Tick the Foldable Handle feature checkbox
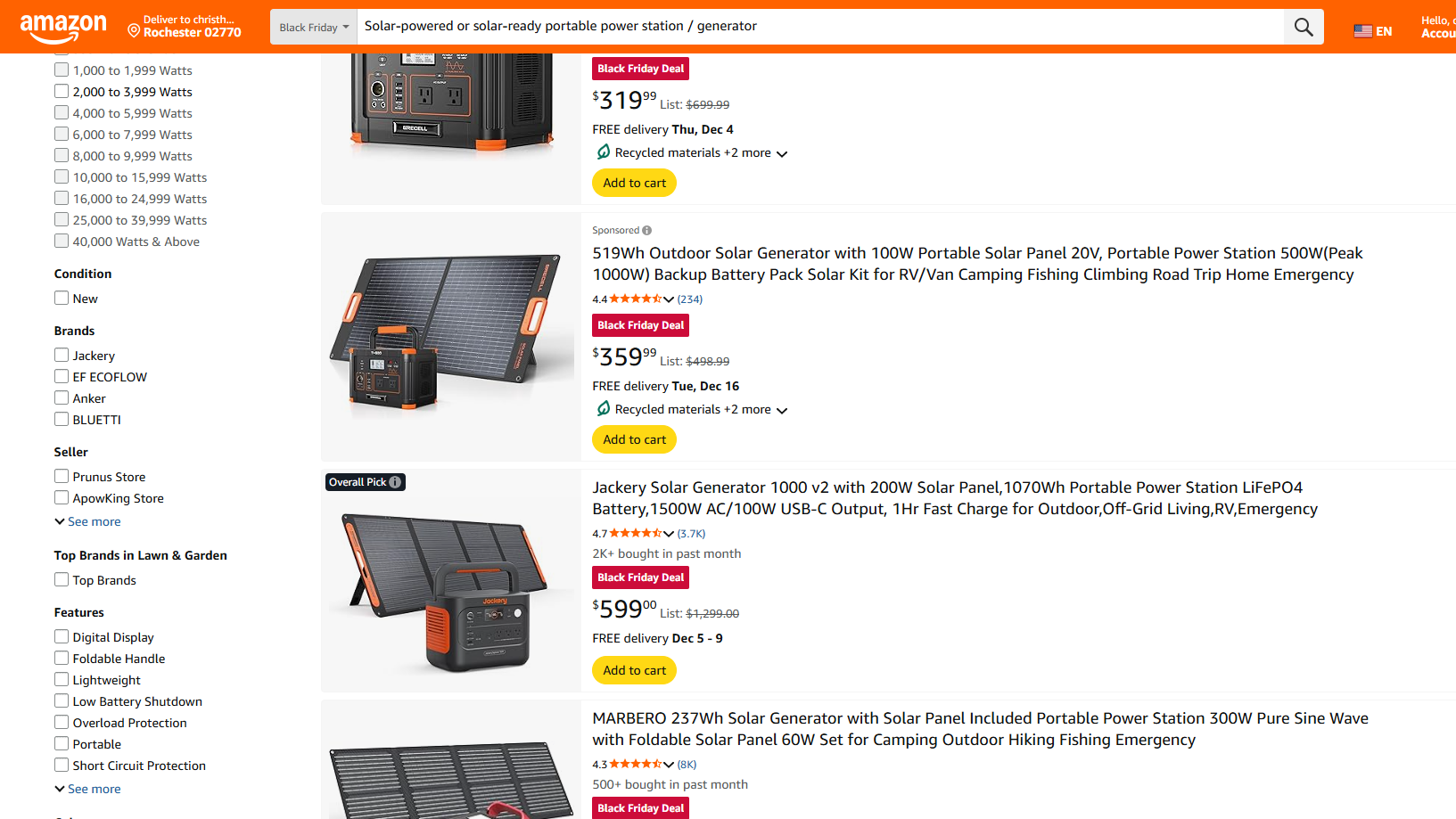The image size is (1456, 819). point(62,659)
